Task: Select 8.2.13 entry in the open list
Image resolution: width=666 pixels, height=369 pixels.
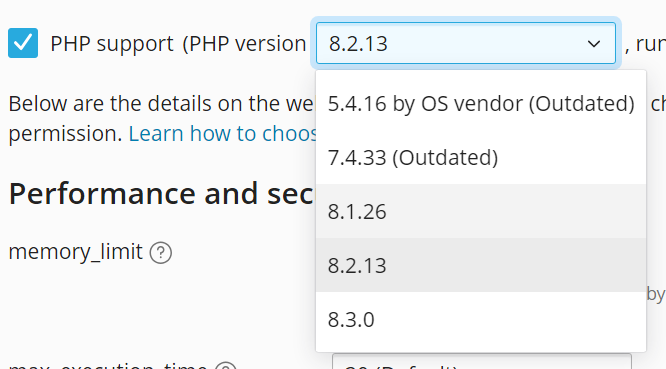Action: point(481,265)
